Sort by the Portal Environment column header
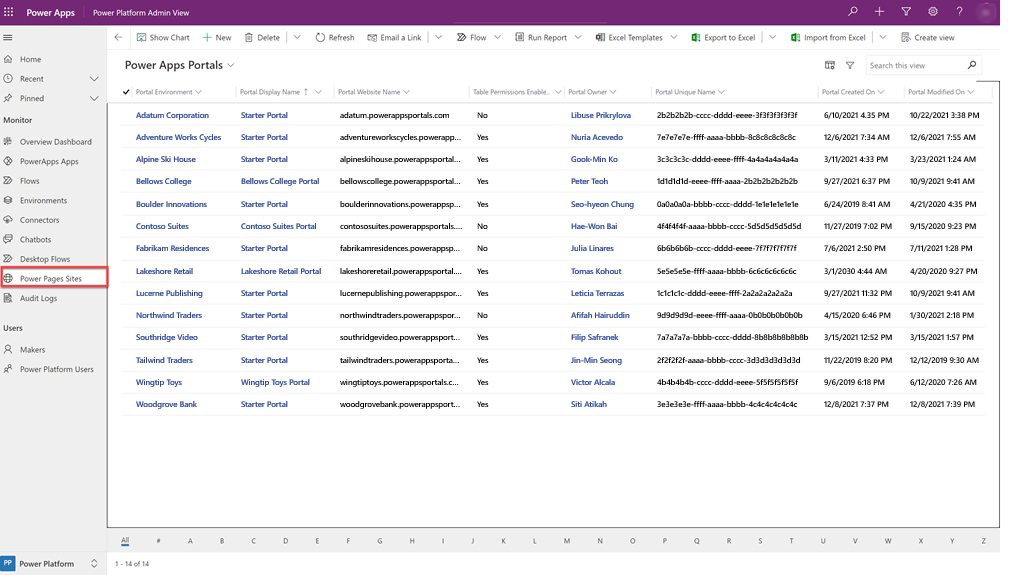 [x=168, y=92]
